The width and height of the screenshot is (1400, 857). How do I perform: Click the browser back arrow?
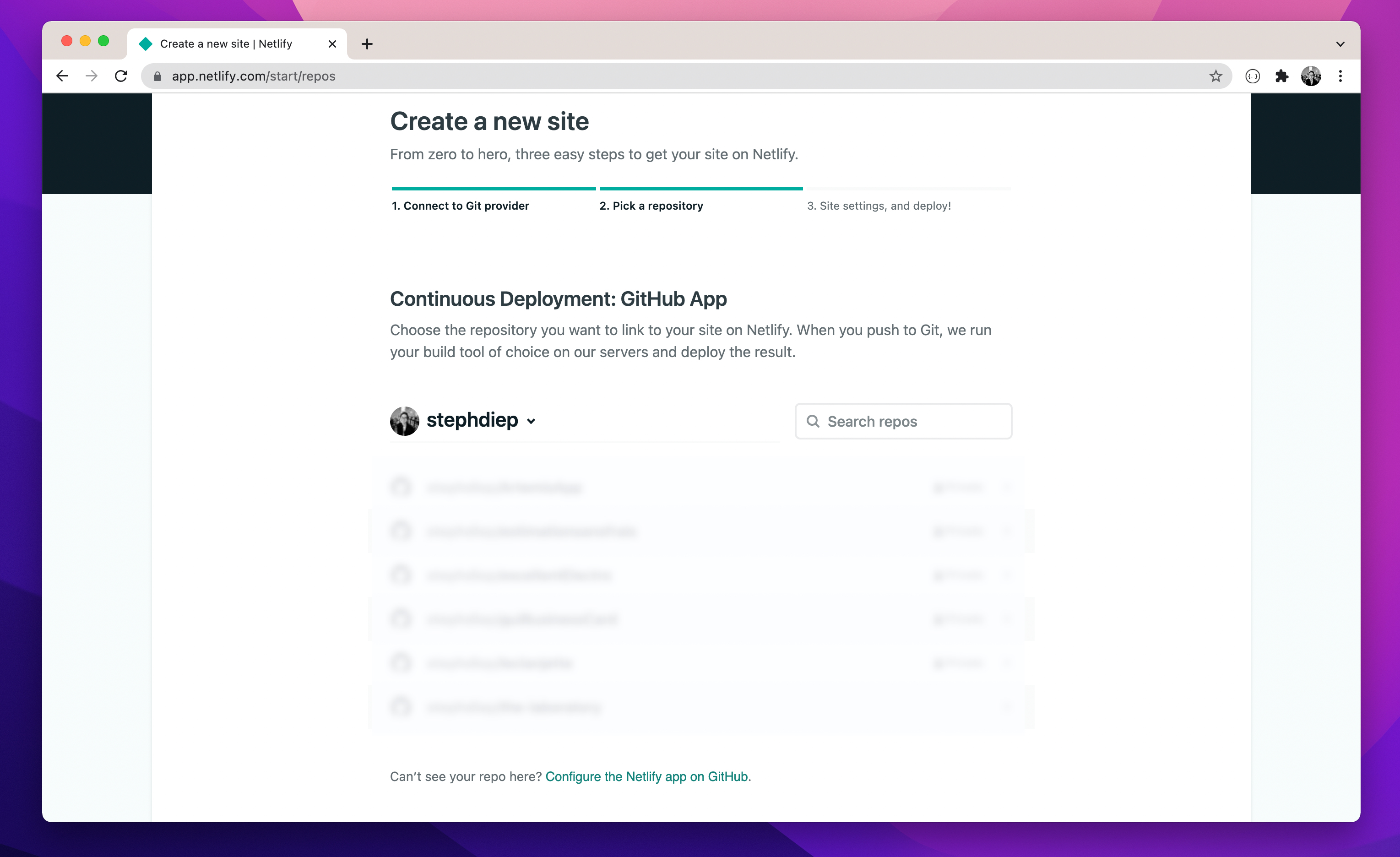(62, 76)
